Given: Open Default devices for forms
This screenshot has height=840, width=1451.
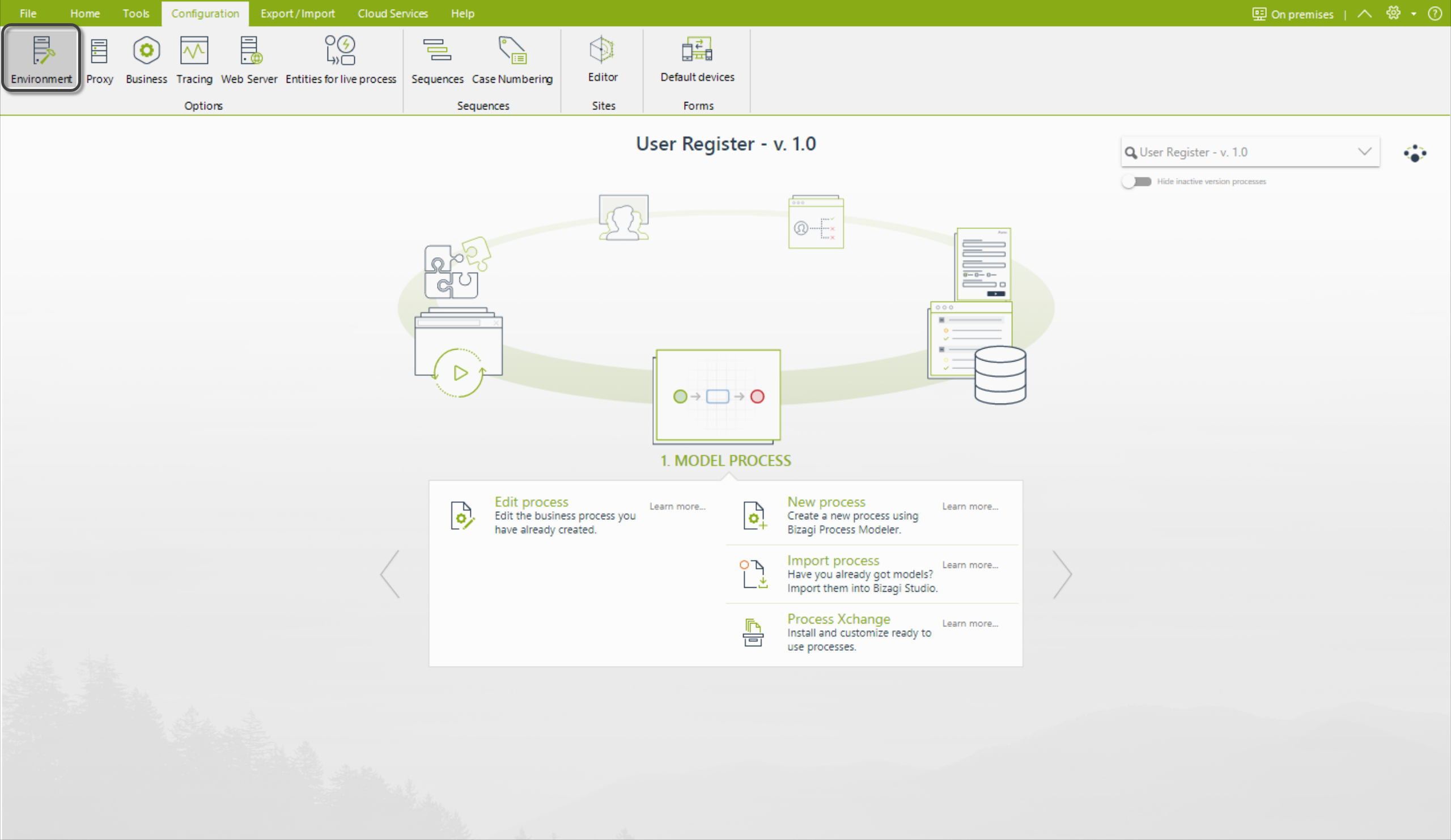Looking at the screenshot, I should [697, 59].
